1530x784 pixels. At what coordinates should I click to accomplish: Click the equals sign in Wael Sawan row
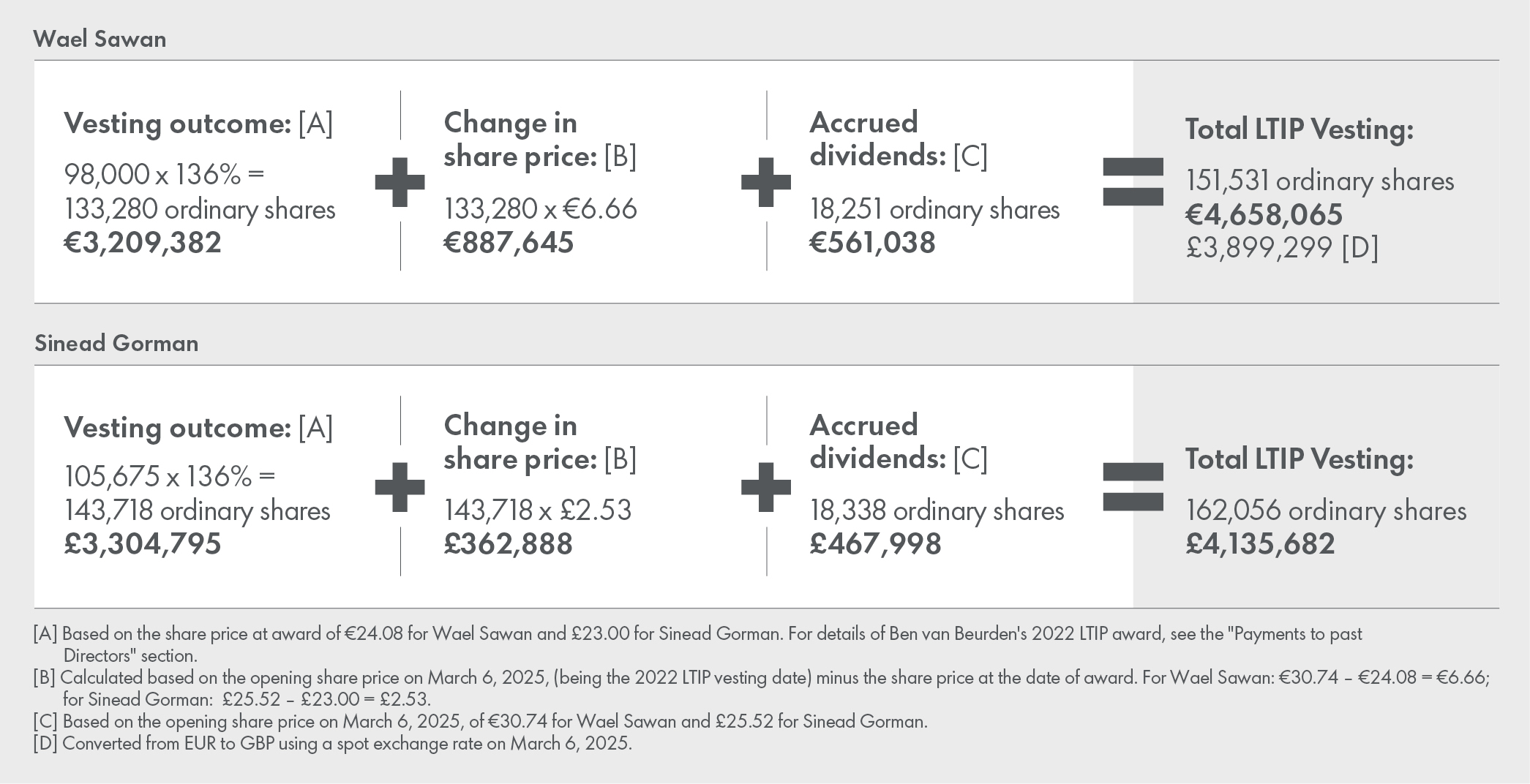pos(1133,181)
